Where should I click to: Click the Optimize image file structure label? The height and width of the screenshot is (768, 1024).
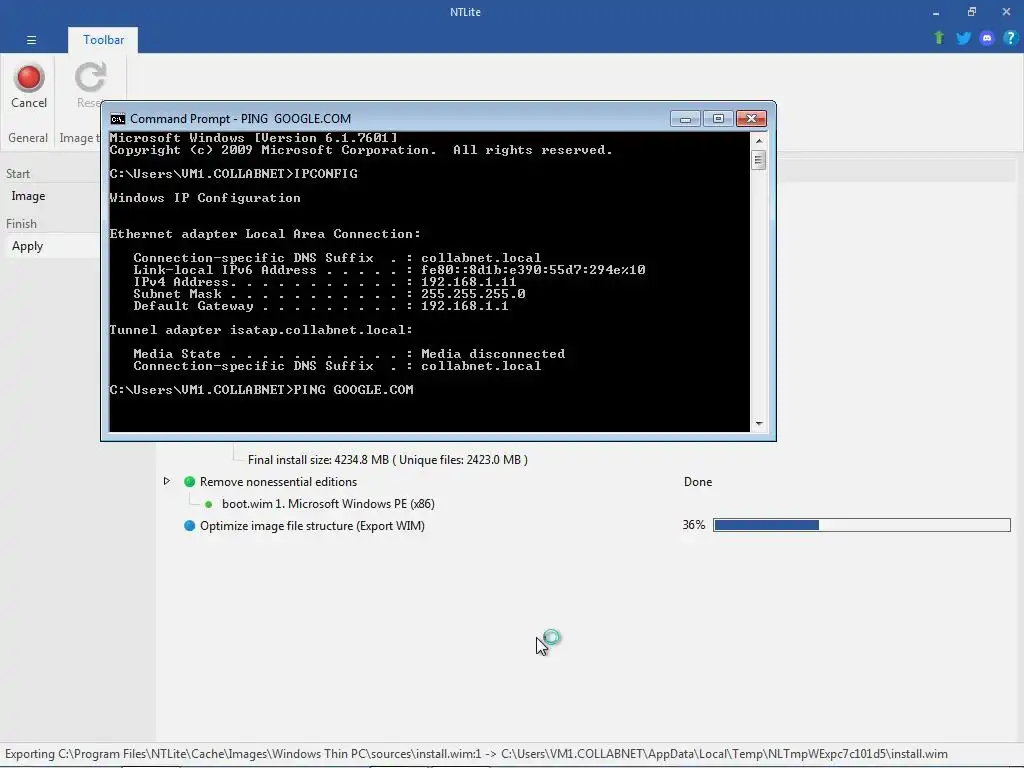coord(312,526)
